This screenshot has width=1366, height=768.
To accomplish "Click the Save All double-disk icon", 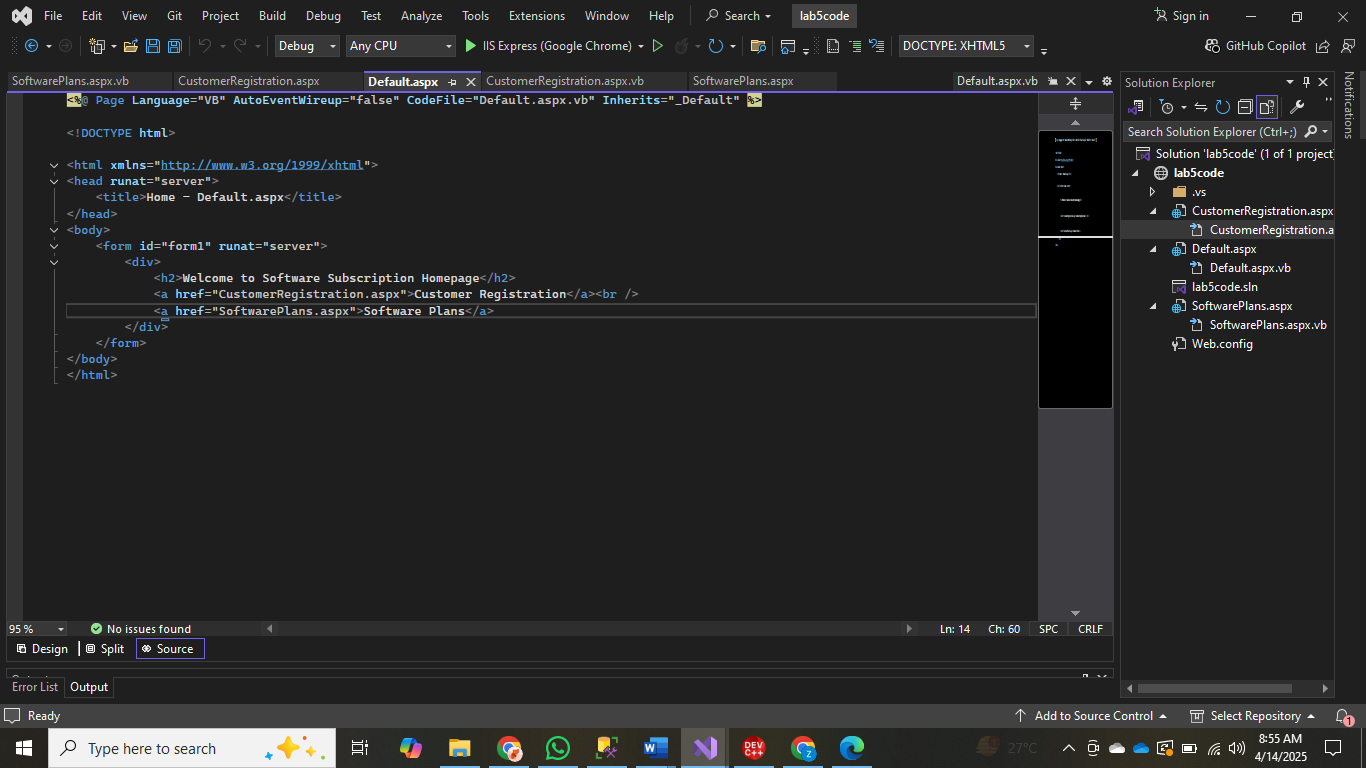I will (x=174, y=46).
